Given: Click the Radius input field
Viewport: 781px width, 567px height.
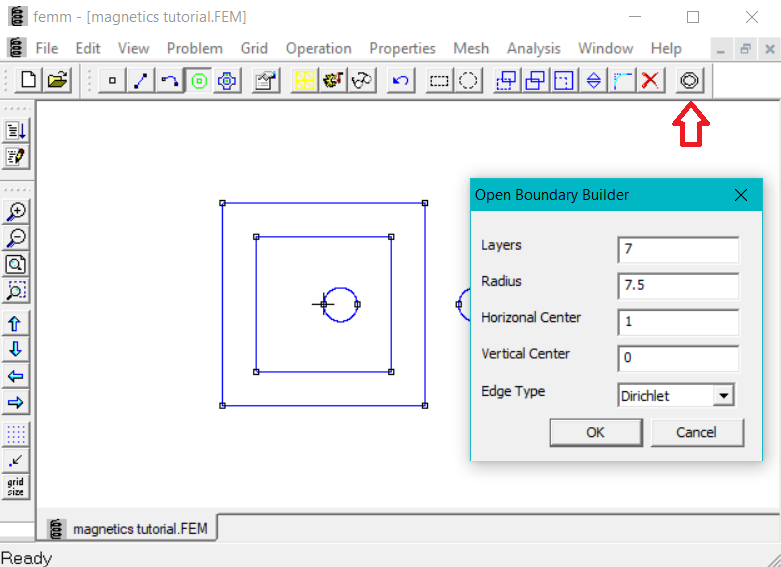Looking at the screenshot, I should [x=678, y=286].
